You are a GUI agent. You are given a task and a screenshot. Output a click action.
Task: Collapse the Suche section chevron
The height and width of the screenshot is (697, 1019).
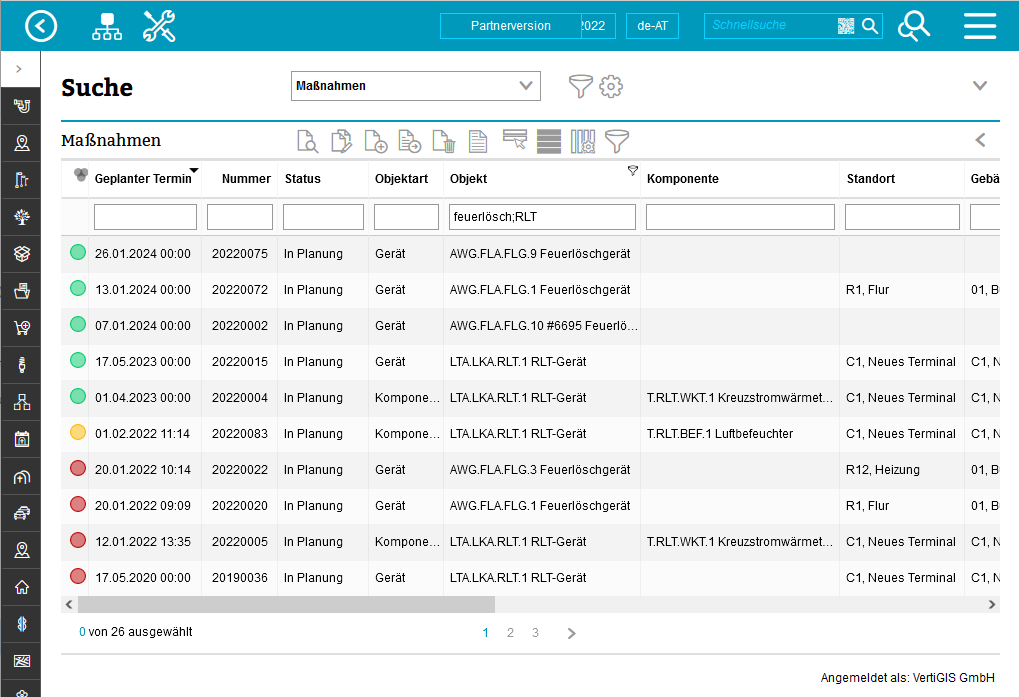tap(980, 85)
